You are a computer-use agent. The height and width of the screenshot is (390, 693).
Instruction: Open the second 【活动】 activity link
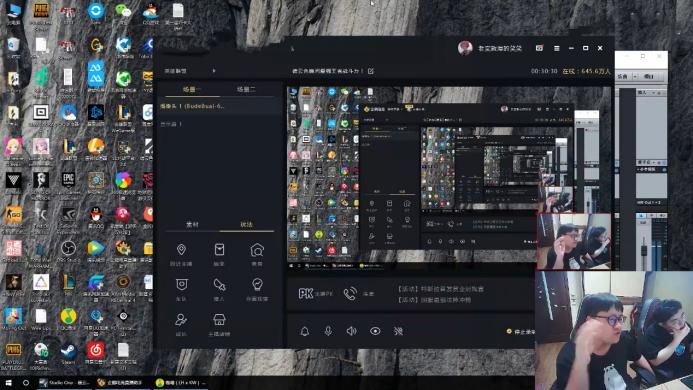434,299
